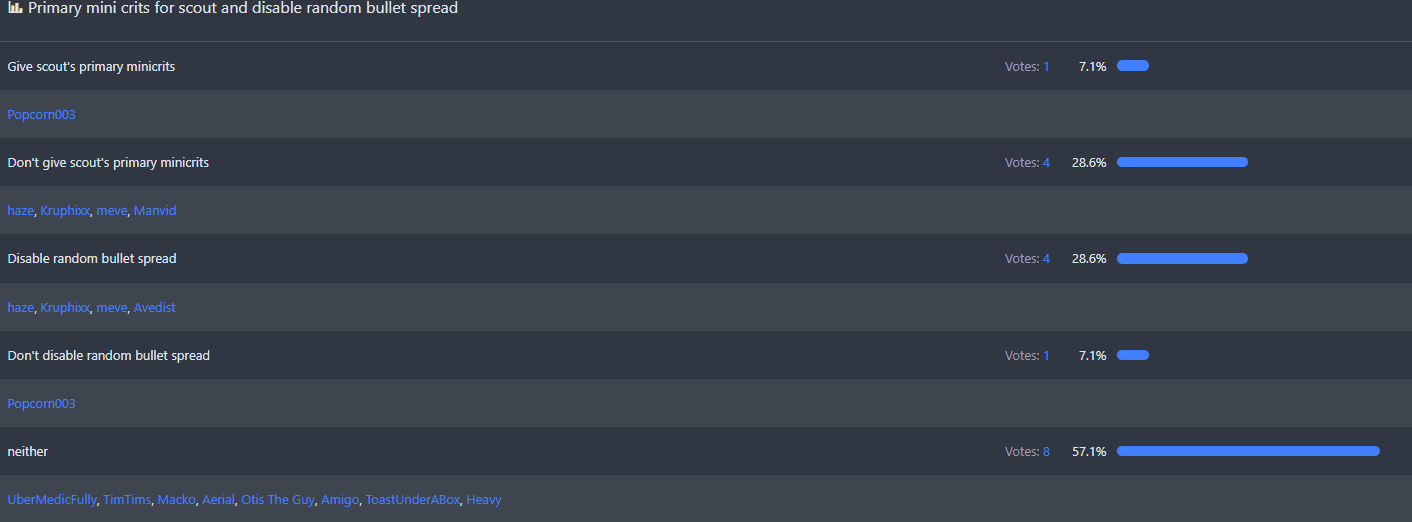1412x522 pixels.
Task: Click the "neither" poll option label
Action: (x=28, y=452)
